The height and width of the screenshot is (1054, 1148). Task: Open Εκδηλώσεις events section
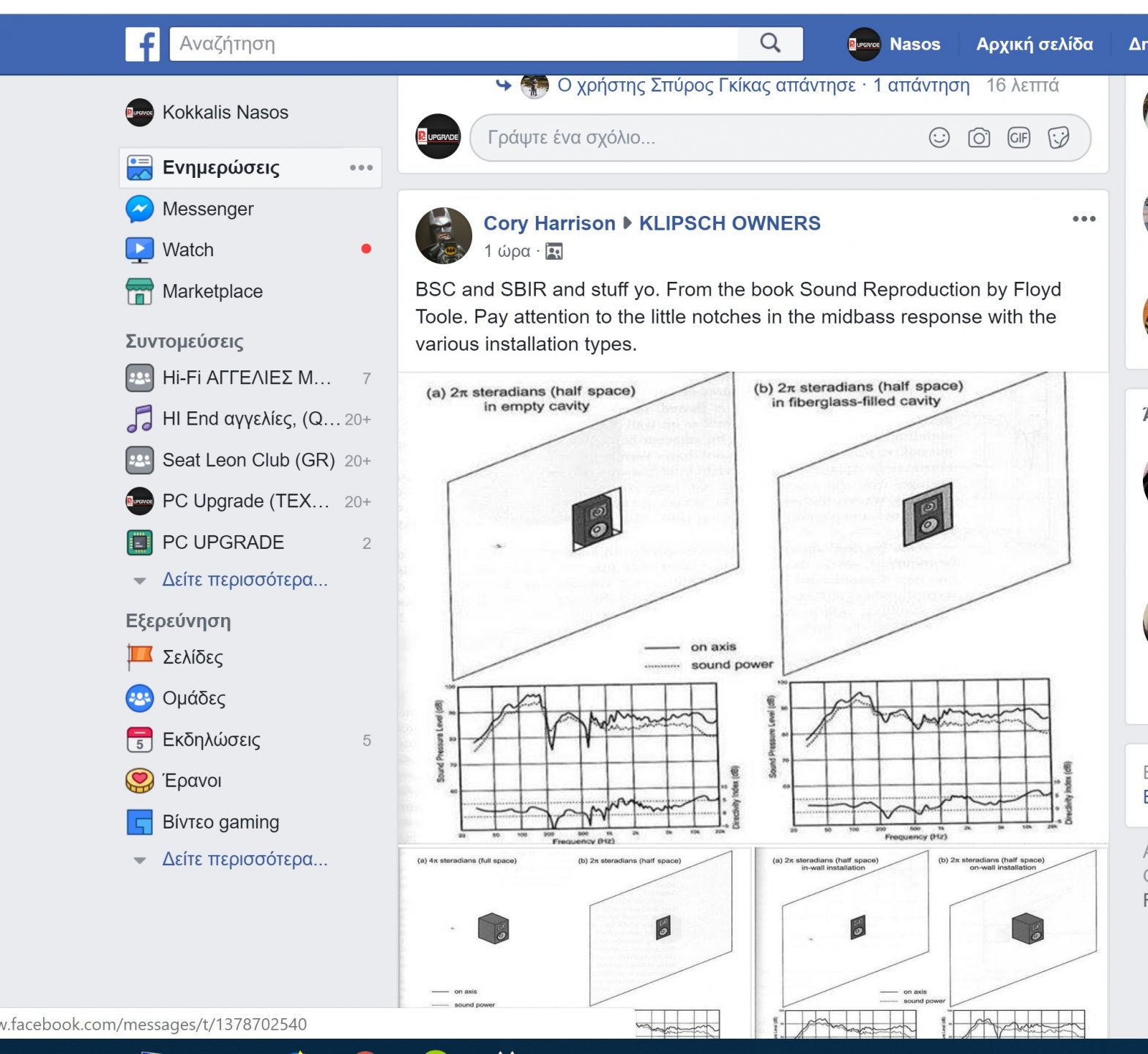(211, 740)
